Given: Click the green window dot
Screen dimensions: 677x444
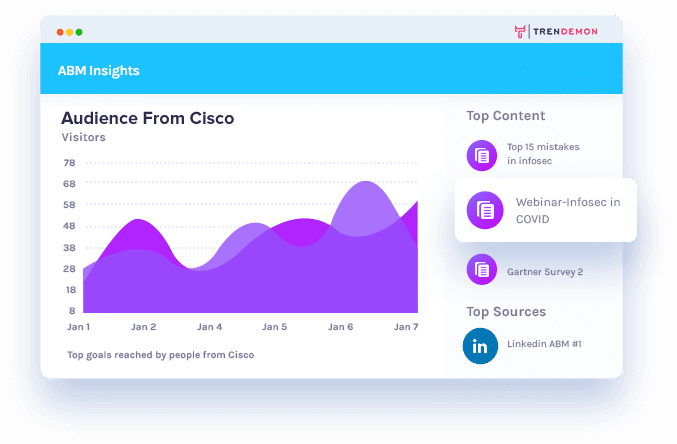Looking at the screenshot, I should (79, 32).
